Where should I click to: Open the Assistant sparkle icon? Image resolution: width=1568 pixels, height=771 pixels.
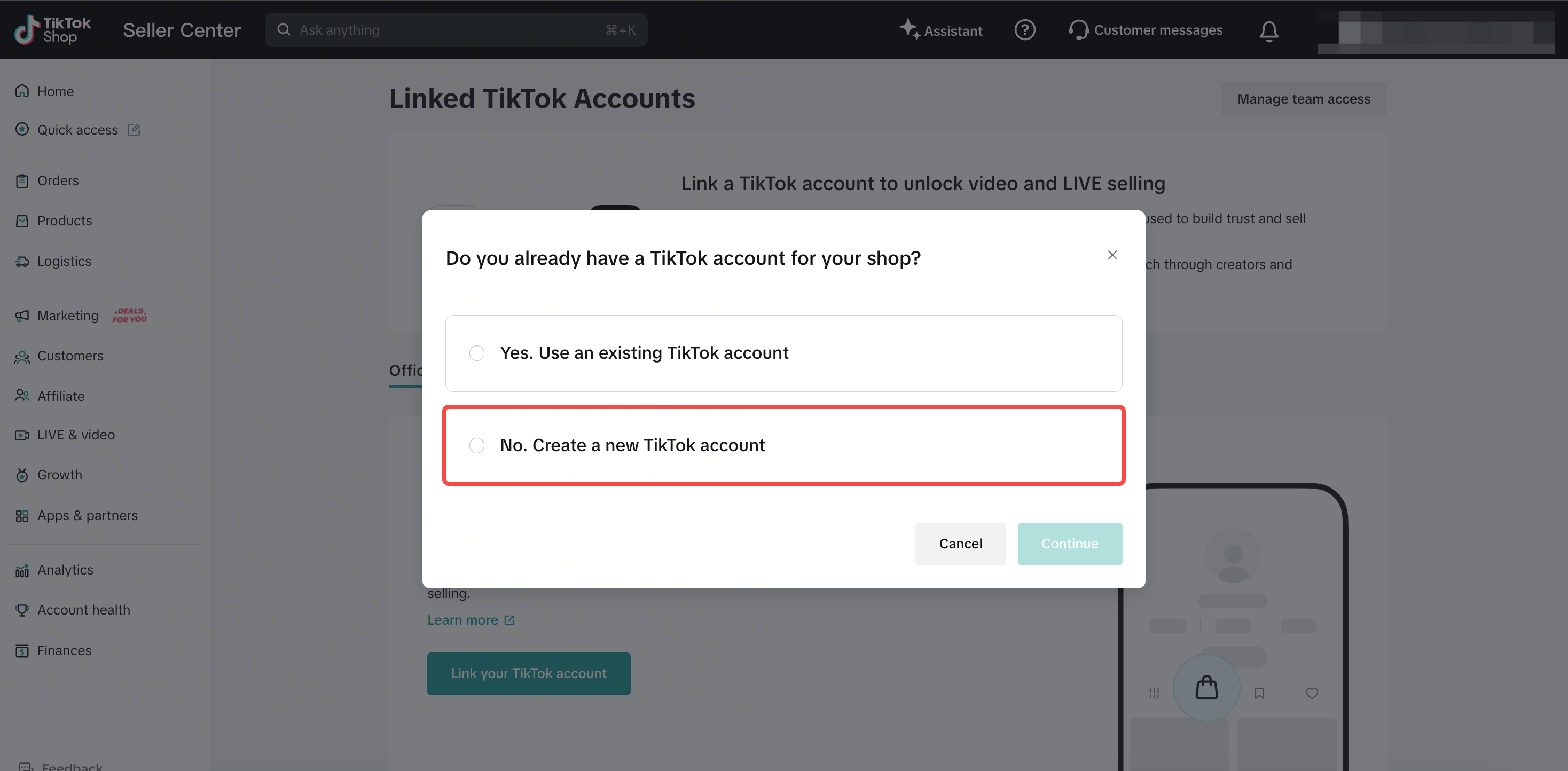coord(910,29)
